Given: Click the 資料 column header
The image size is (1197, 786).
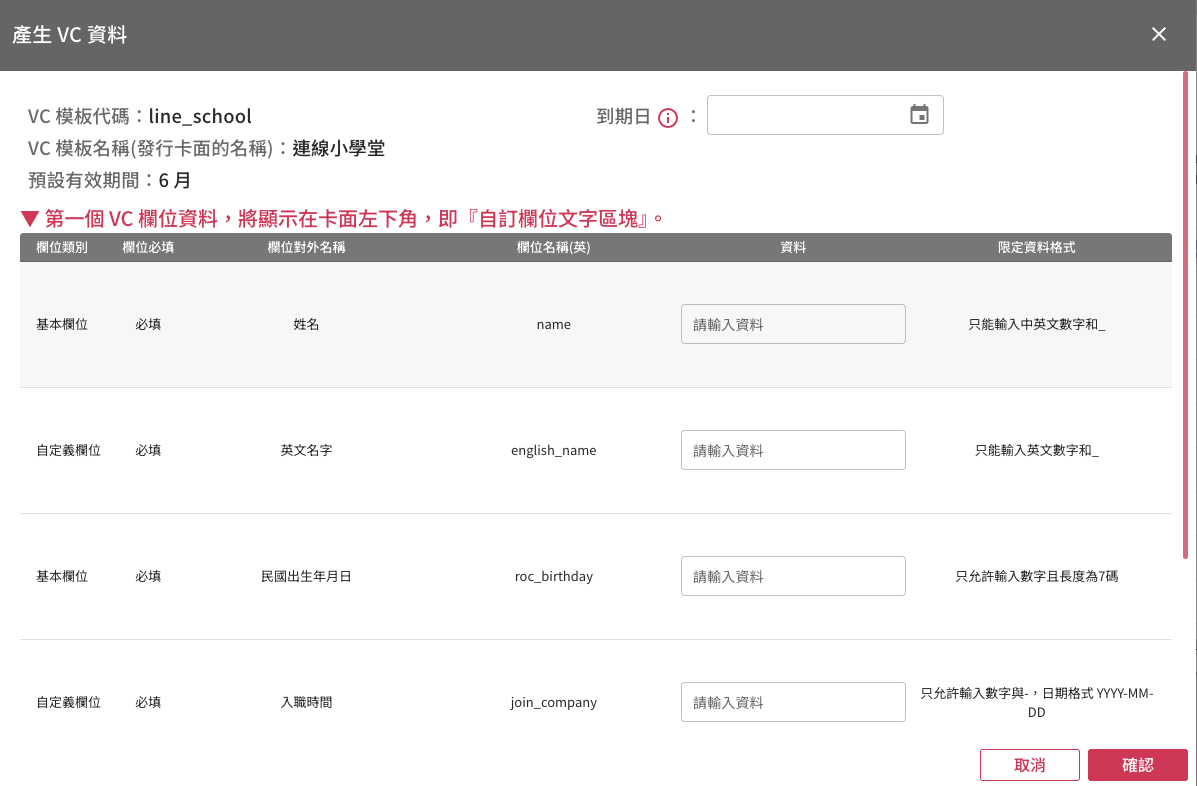Looking at the screenshot, I should [x=793, y=247].
